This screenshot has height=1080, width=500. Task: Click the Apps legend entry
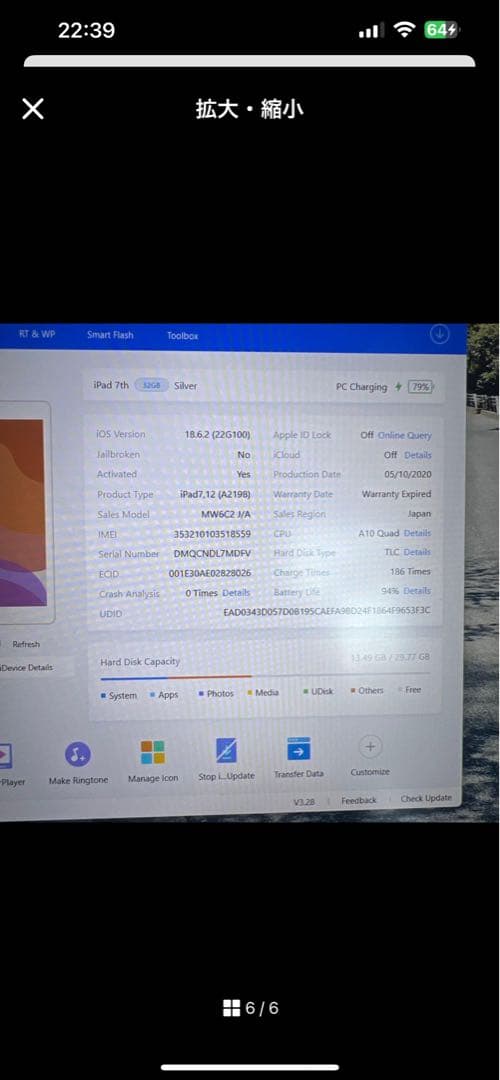tap(164, 695)
